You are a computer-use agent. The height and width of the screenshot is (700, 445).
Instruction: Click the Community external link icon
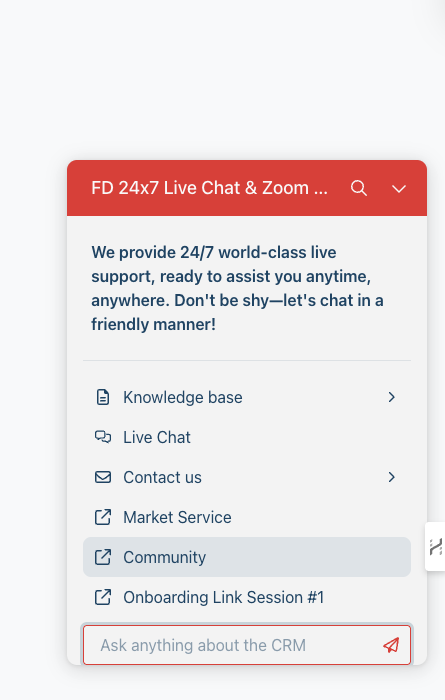tap(103, 557)
